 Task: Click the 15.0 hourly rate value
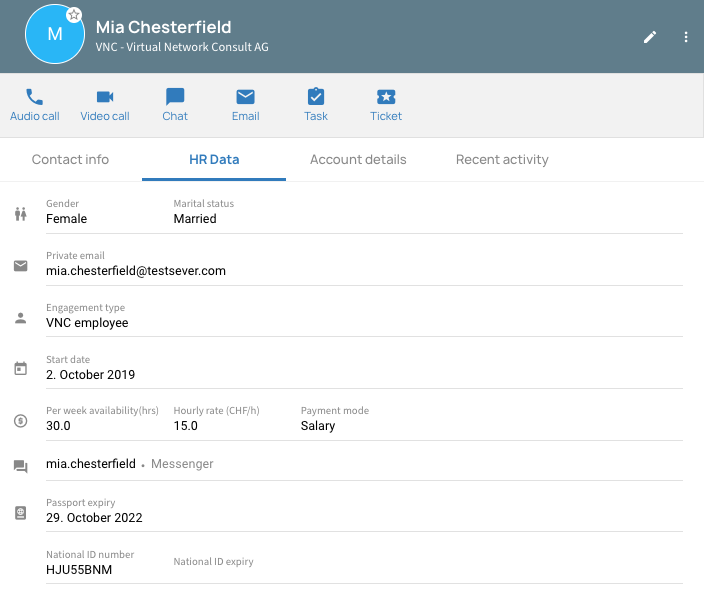click(x=185, y=426)
